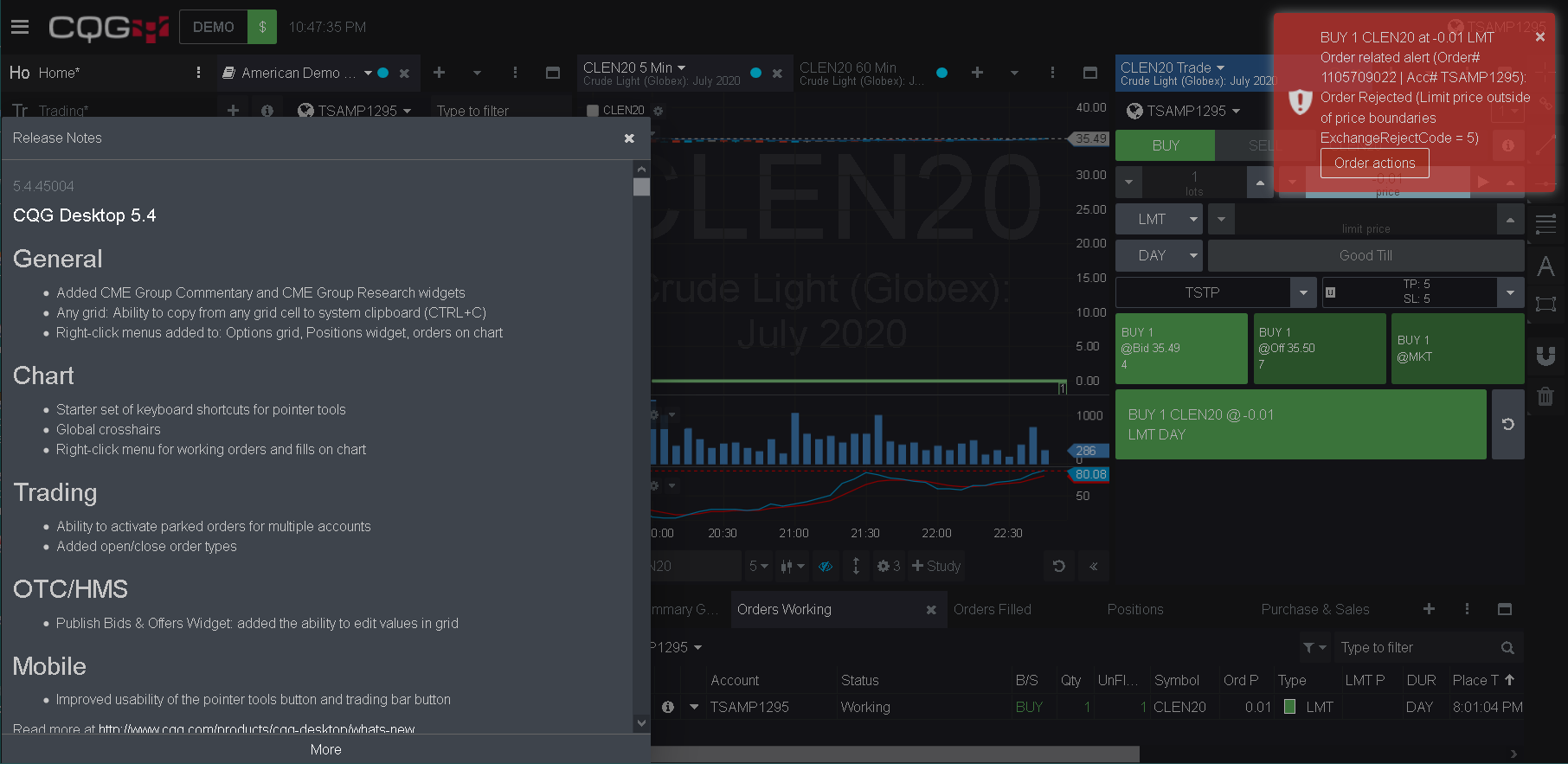Open the LMT order type dropdown
Image resolution: width=1568 pixels, height=770 pixels.
click(x=1160, y=220)
